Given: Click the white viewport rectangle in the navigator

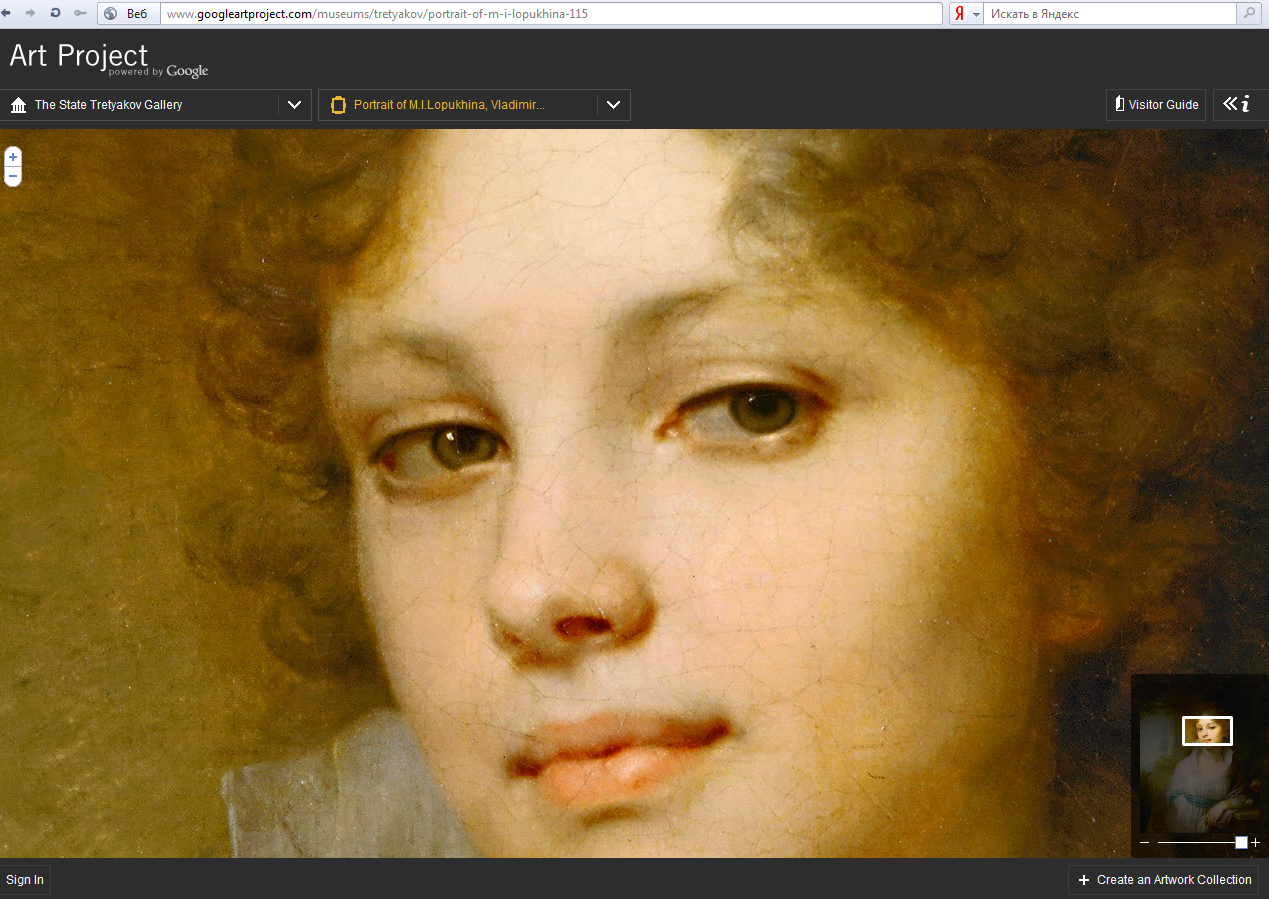Looking at the screenshot, I should click(1207, 731).
